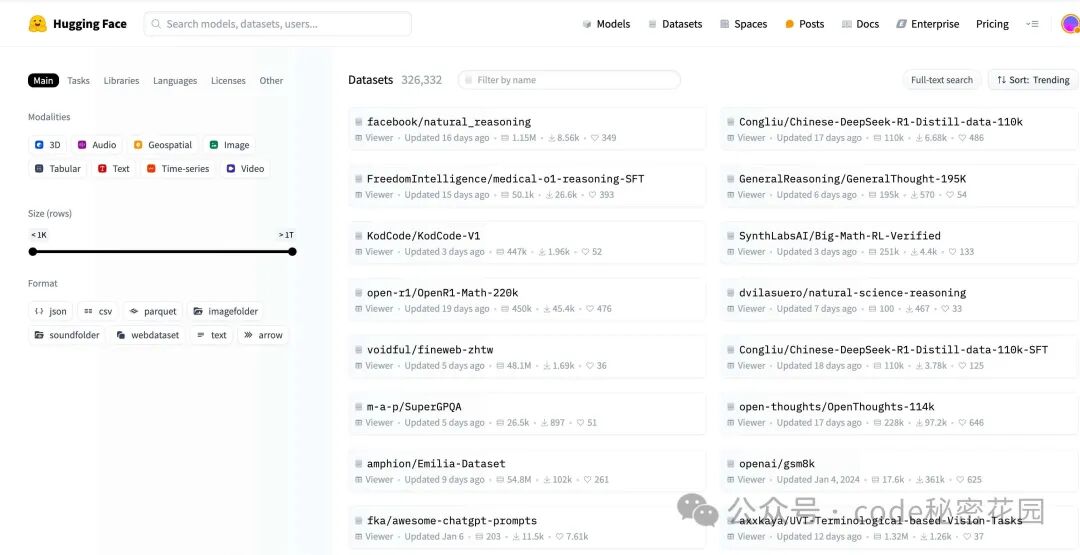Select the parquet format filter
Screen dimensions: 1080x555
(x=153, y=312)
